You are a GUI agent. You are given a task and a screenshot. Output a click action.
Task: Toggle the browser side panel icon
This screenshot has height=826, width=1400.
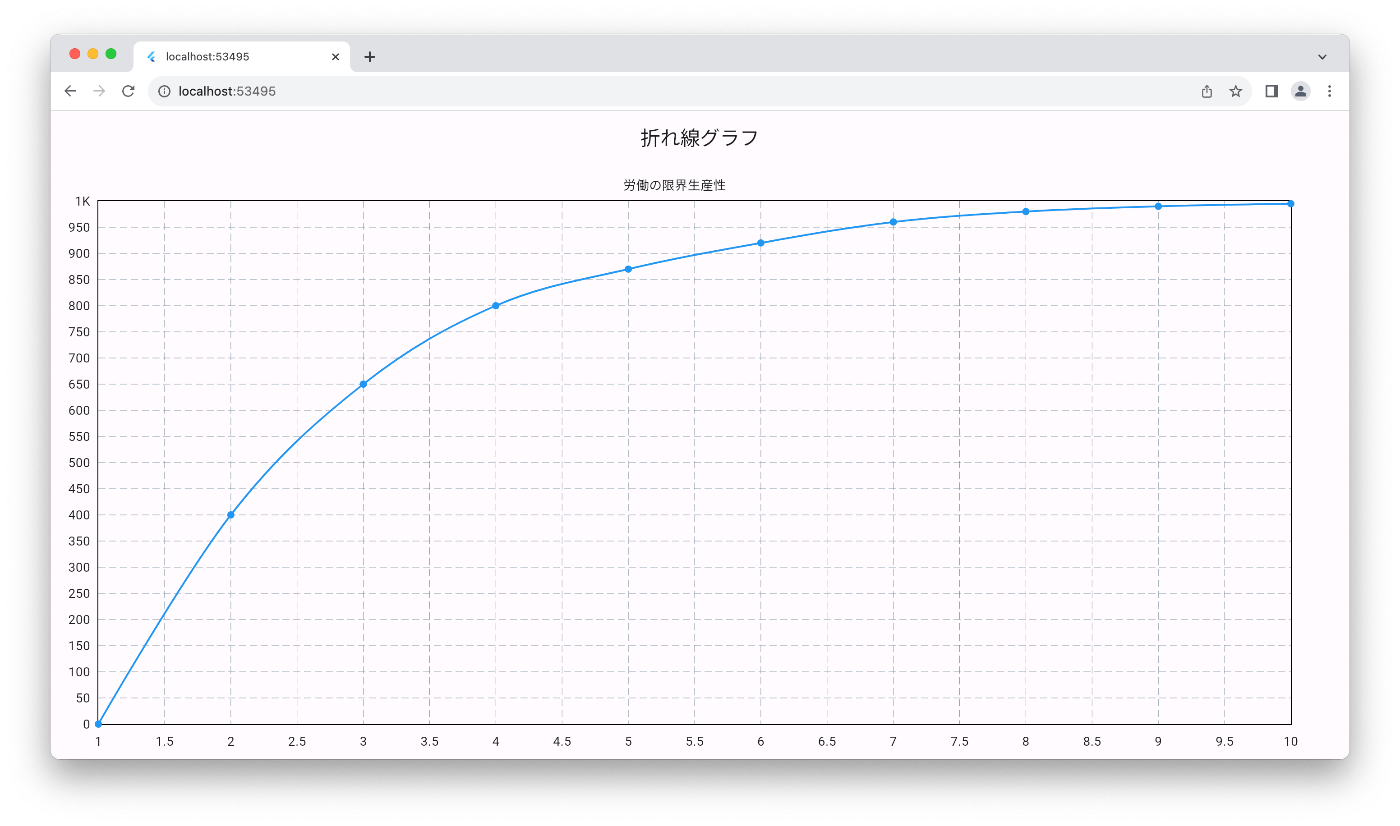pyautogui.click(x=1272, y=91)
